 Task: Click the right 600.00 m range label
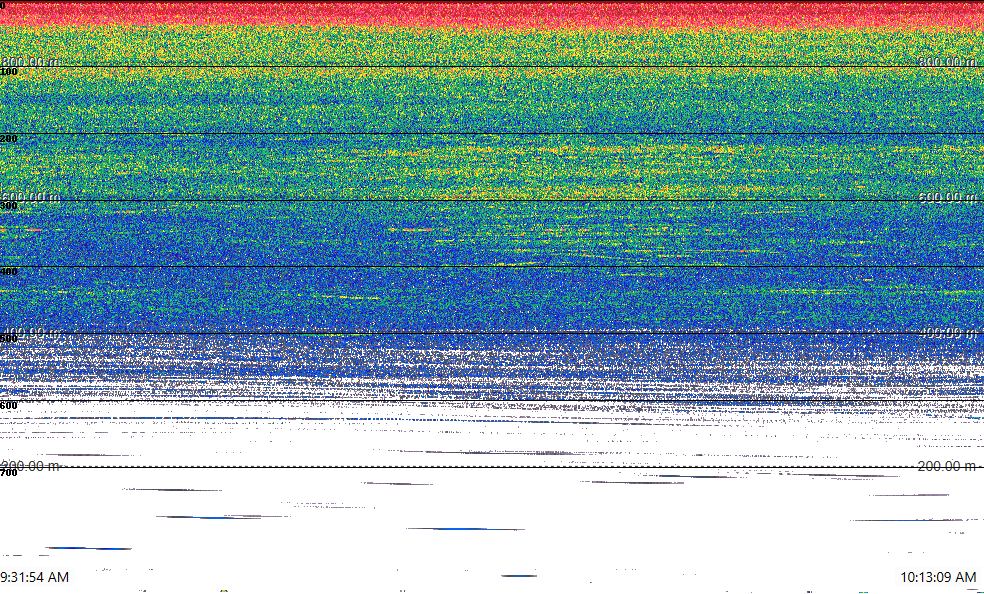pyautogui.click(x=948, y=197)
